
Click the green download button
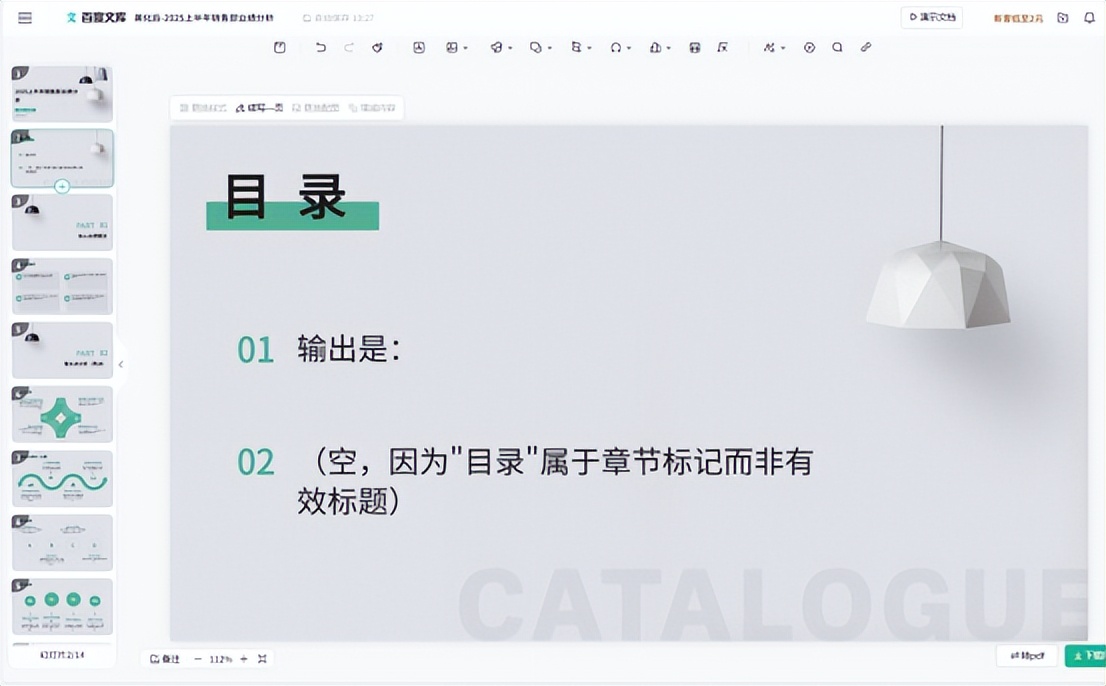1085,656
